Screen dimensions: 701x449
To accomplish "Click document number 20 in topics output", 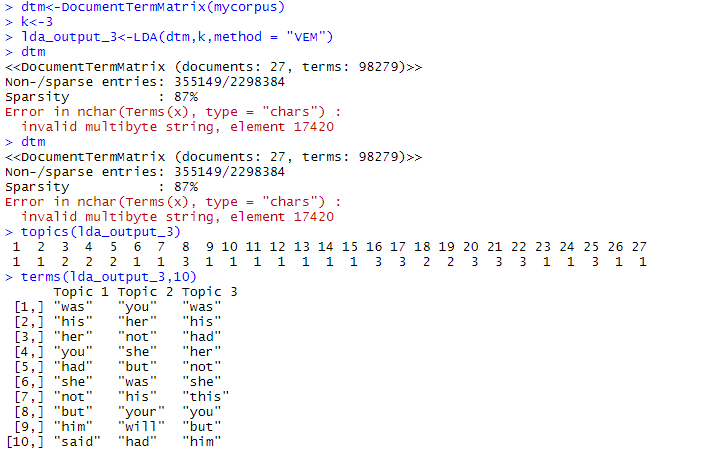I will click(470, 247).
